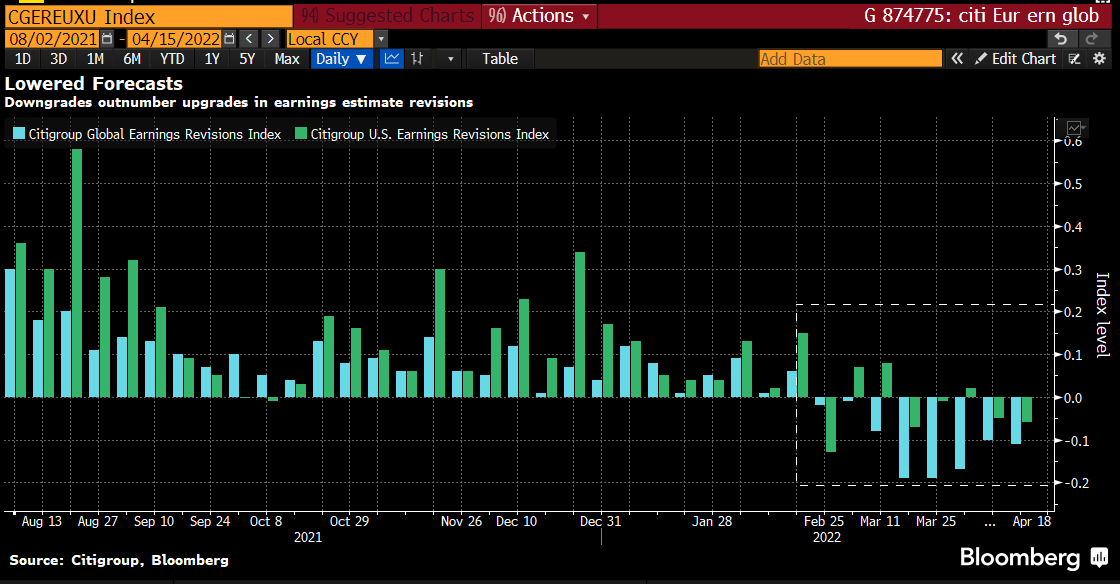Image resolution: width=1120 pixels, height=584 pixels.
Task: Switch to bar/candle chart style icon
Action: pos(417,59)
